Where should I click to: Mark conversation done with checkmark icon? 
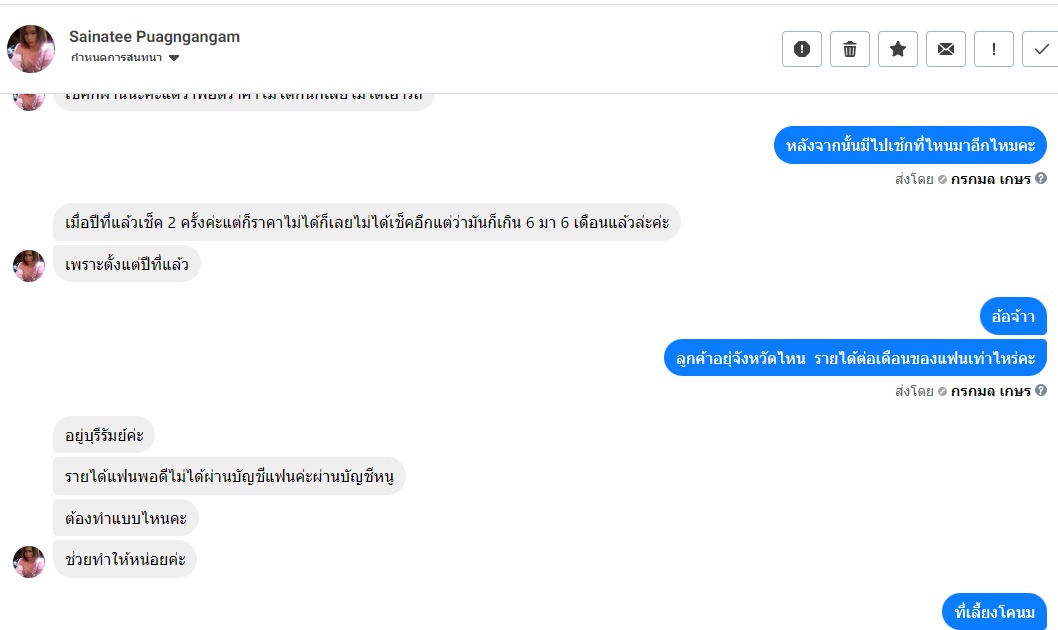pos(1040,49)
